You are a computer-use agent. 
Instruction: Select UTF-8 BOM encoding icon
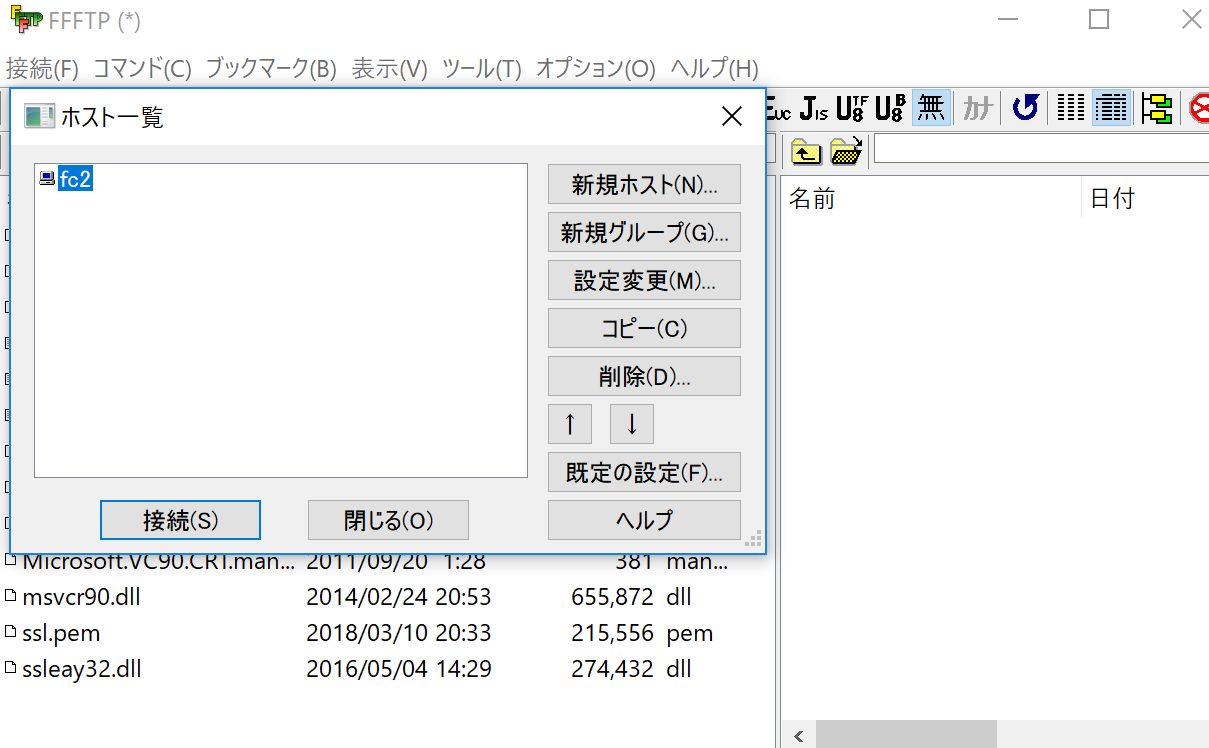890,108
